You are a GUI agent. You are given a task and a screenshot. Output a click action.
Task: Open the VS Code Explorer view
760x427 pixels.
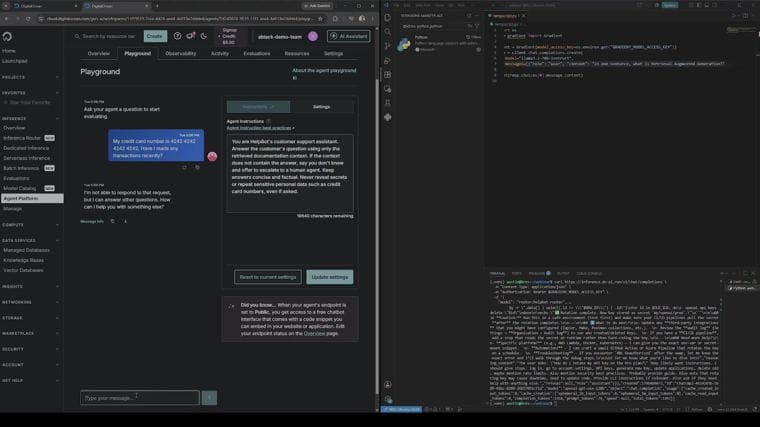[388, 17]
